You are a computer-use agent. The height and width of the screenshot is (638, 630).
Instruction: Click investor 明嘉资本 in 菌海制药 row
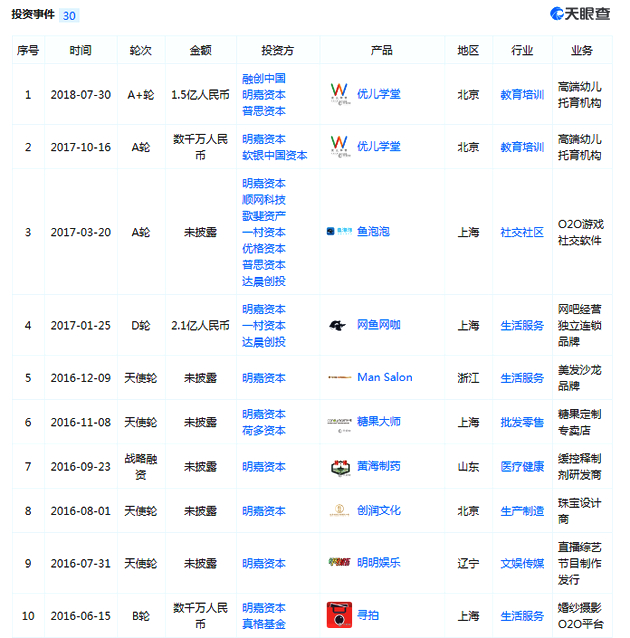pos(264,466)
